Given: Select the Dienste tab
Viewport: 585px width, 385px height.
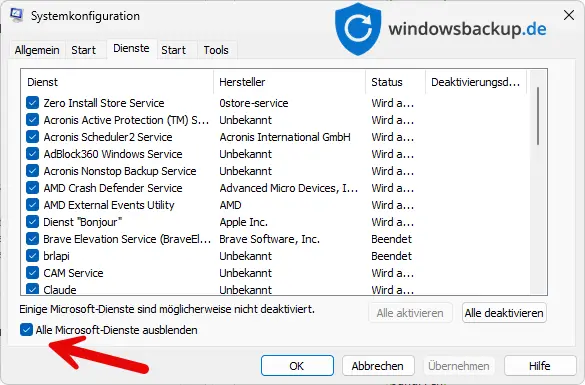Looking at the screenshot, I should pyautogui.click(x=131, y=48).
